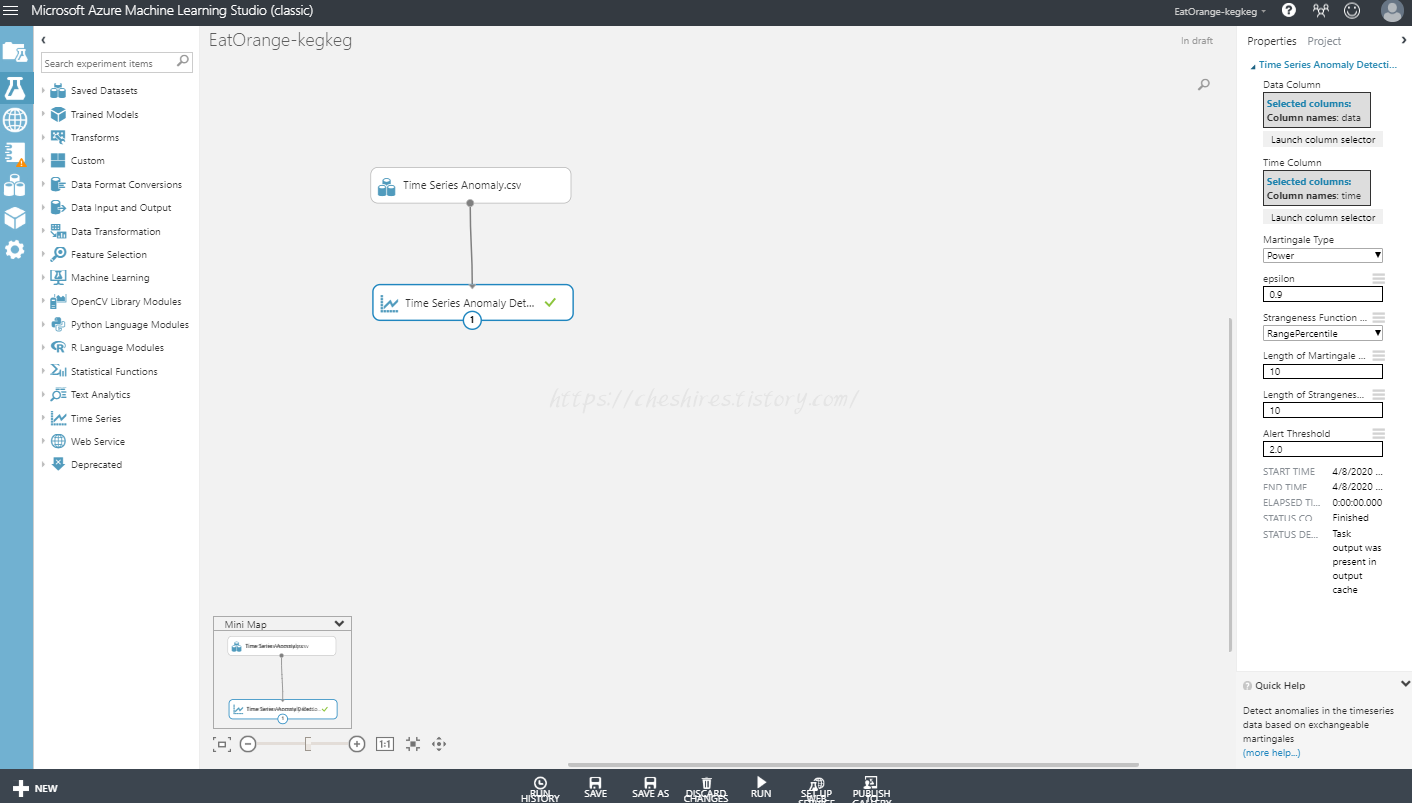Open the user account avatar

(x=1392, y=11)
